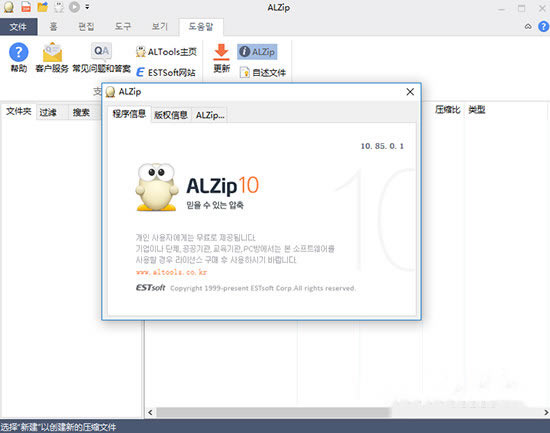Image resolution: width=550 pixels, height=433 pixels.
Task: Open the readme file ribbon item
Action: (263, 73)
